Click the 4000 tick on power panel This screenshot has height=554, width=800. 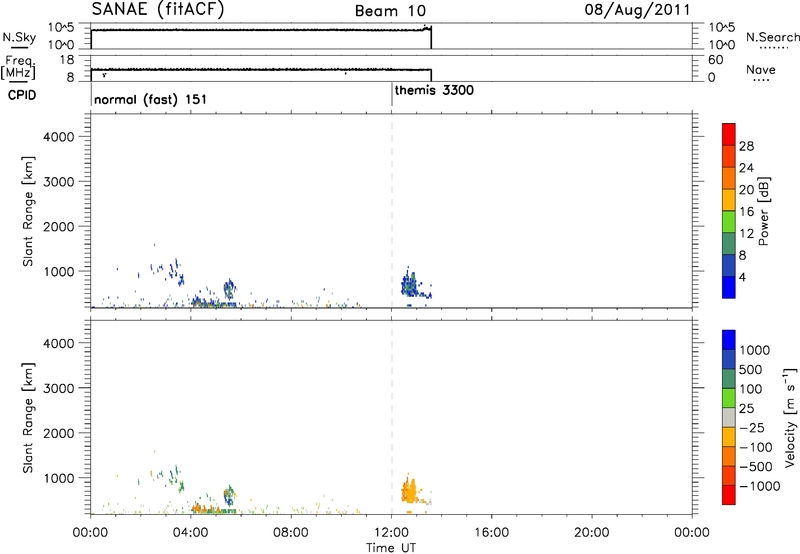pyautogui.click(x=59, y=137)
